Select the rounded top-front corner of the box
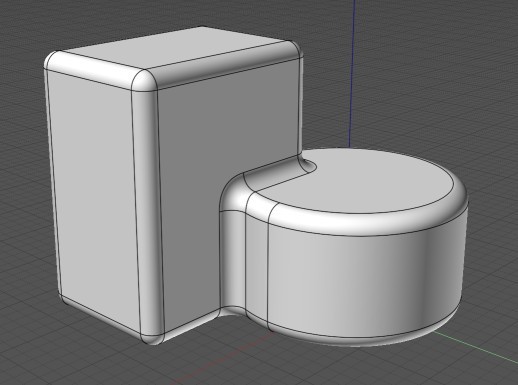This screenshot has height=385, width=518. pyautogui.click(x=145, y=80)
